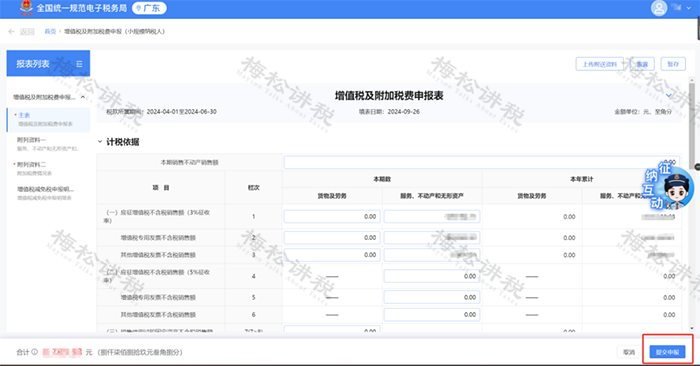
Task: Edit row 2 货物及劳务 amount field
Action: pos(332,237)
